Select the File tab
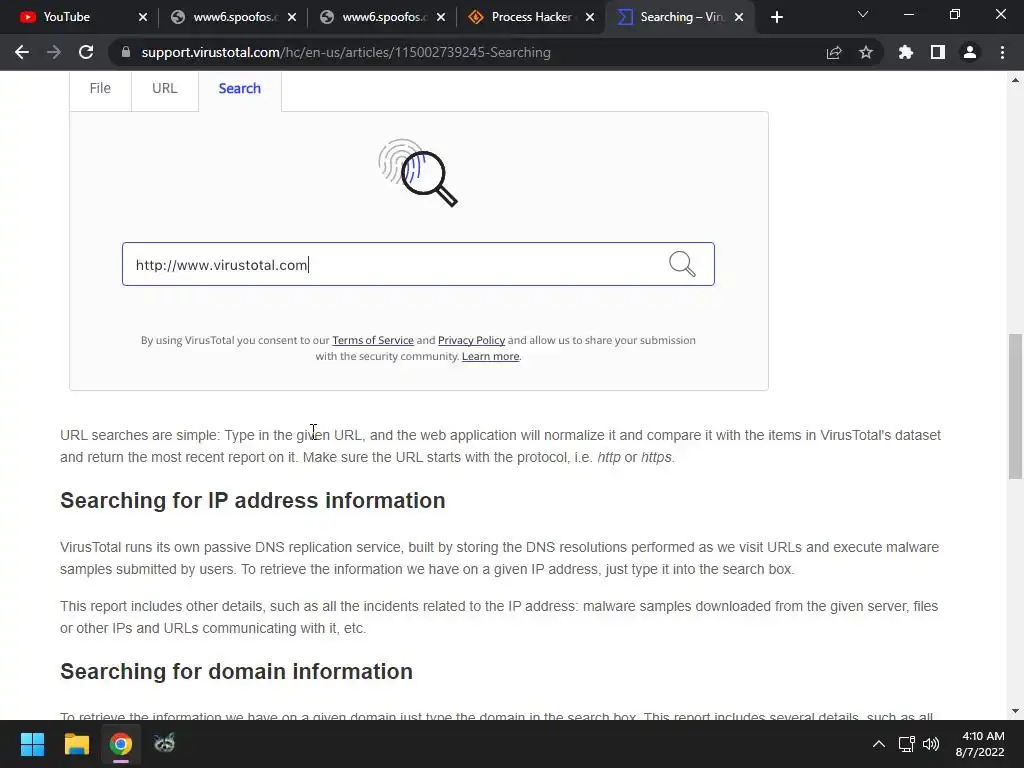Screen dimensions: 1024x768 (100, 89)
